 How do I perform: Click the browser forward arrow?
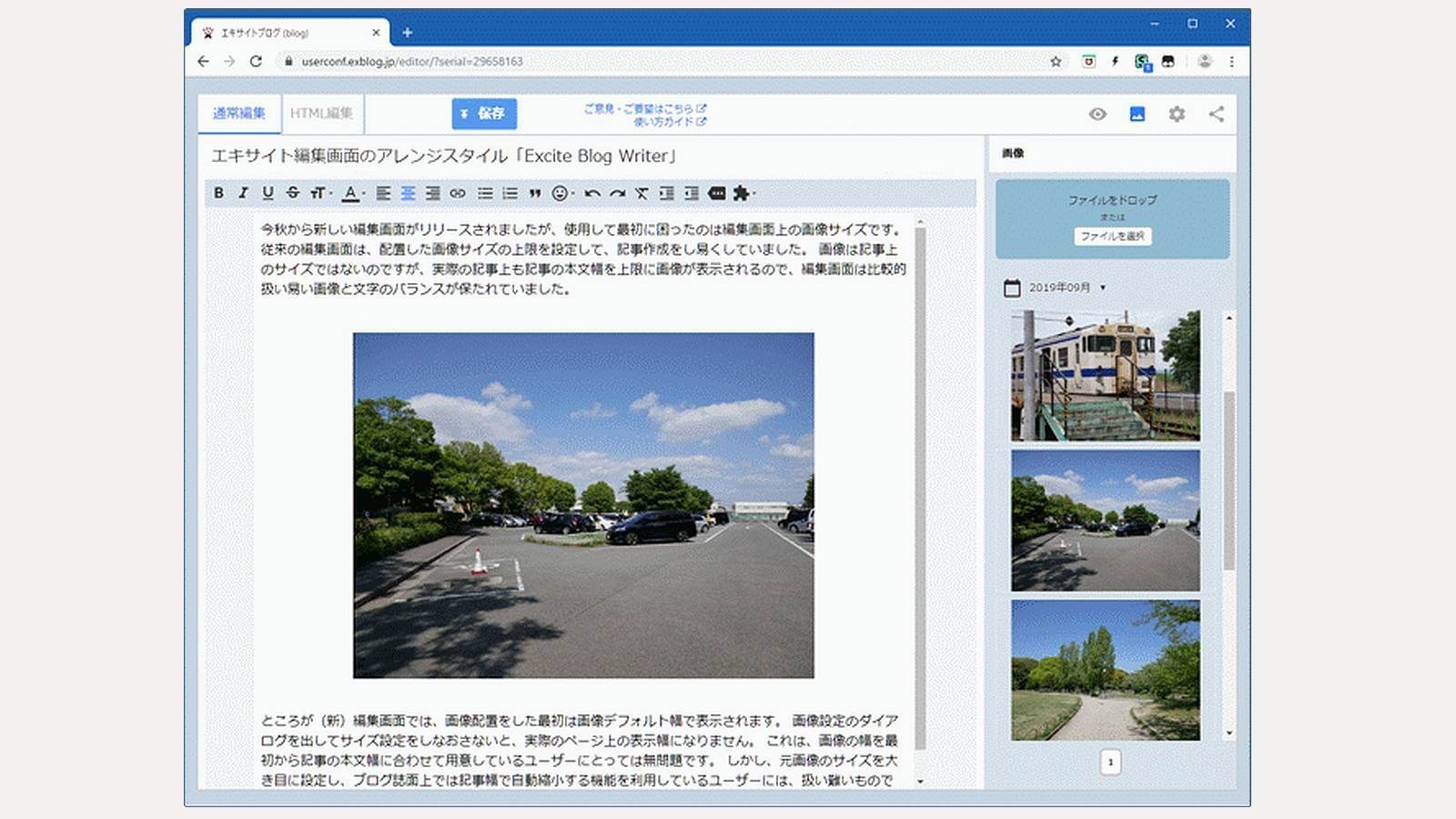click(229, 61)
